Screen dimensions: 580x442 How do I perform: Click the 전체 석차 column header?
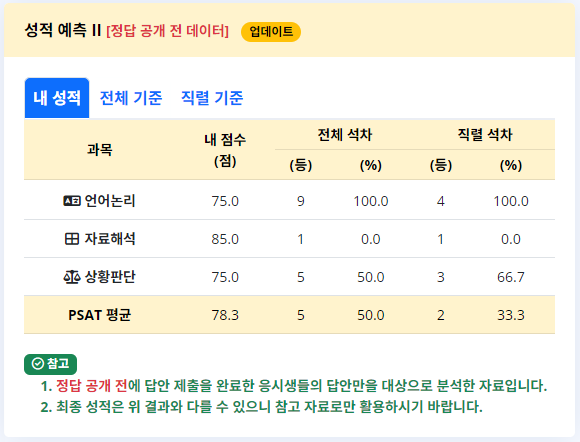tap(345, 135)
